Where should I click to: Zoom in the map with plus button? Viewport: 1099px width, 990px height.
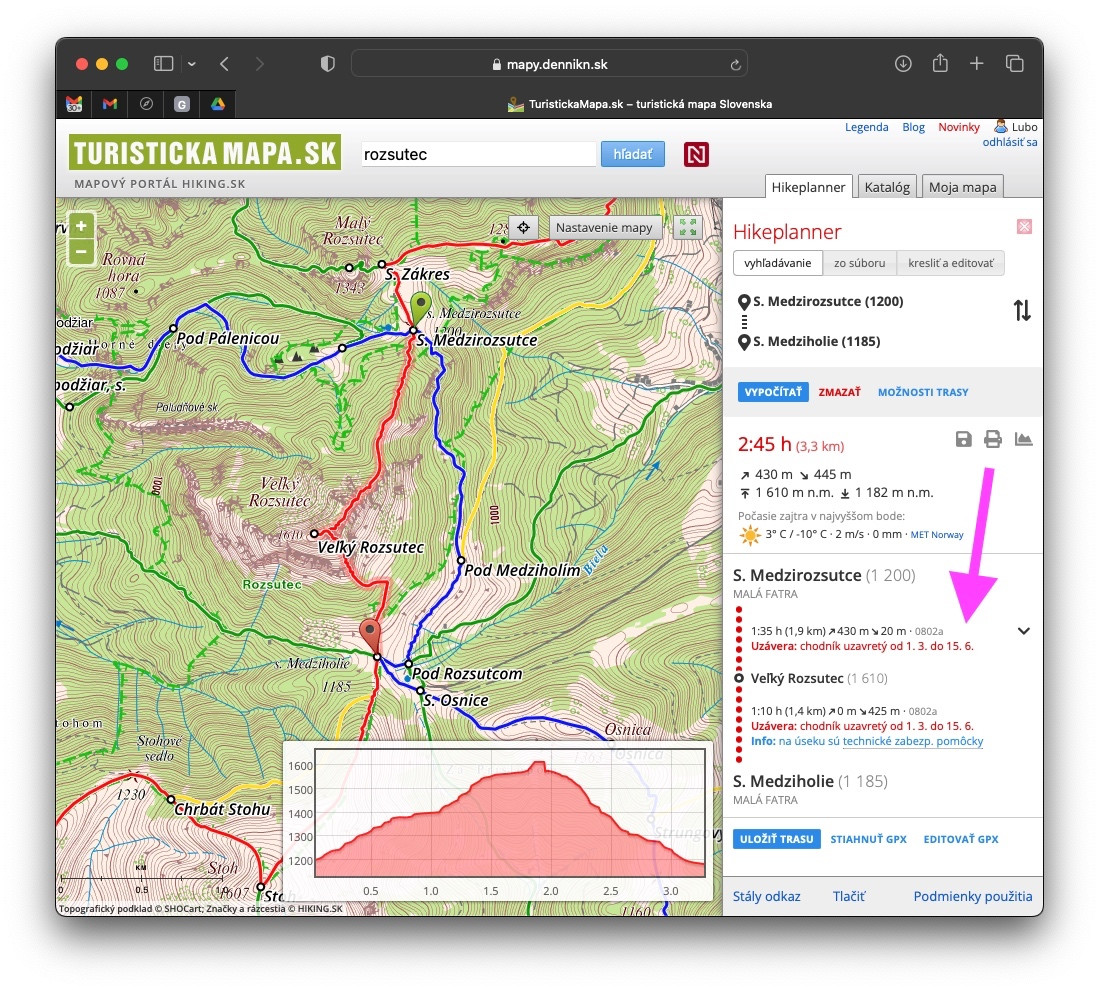coord(82,225)
